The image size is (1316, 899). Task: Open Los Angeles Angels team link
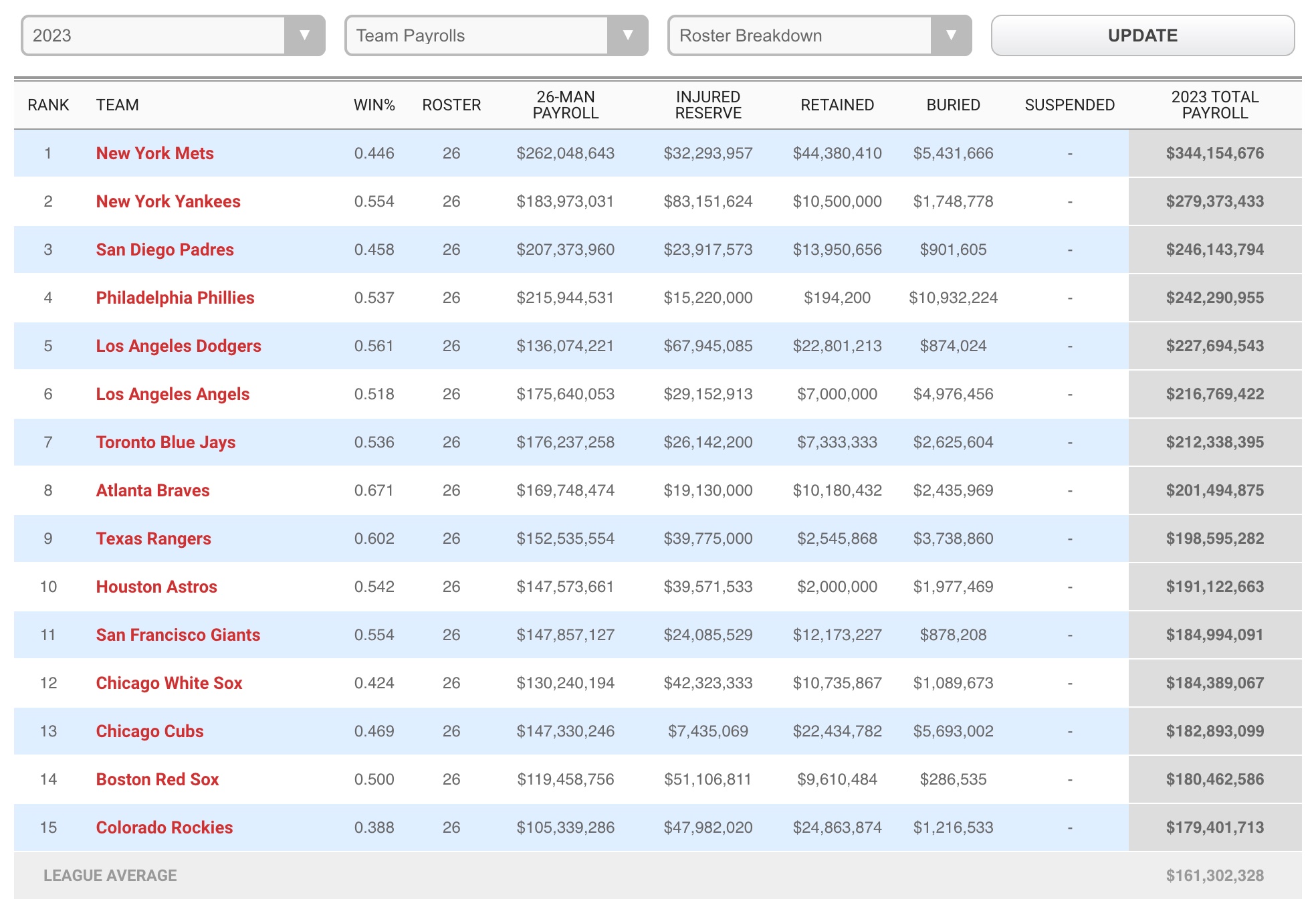pos(173,394)
